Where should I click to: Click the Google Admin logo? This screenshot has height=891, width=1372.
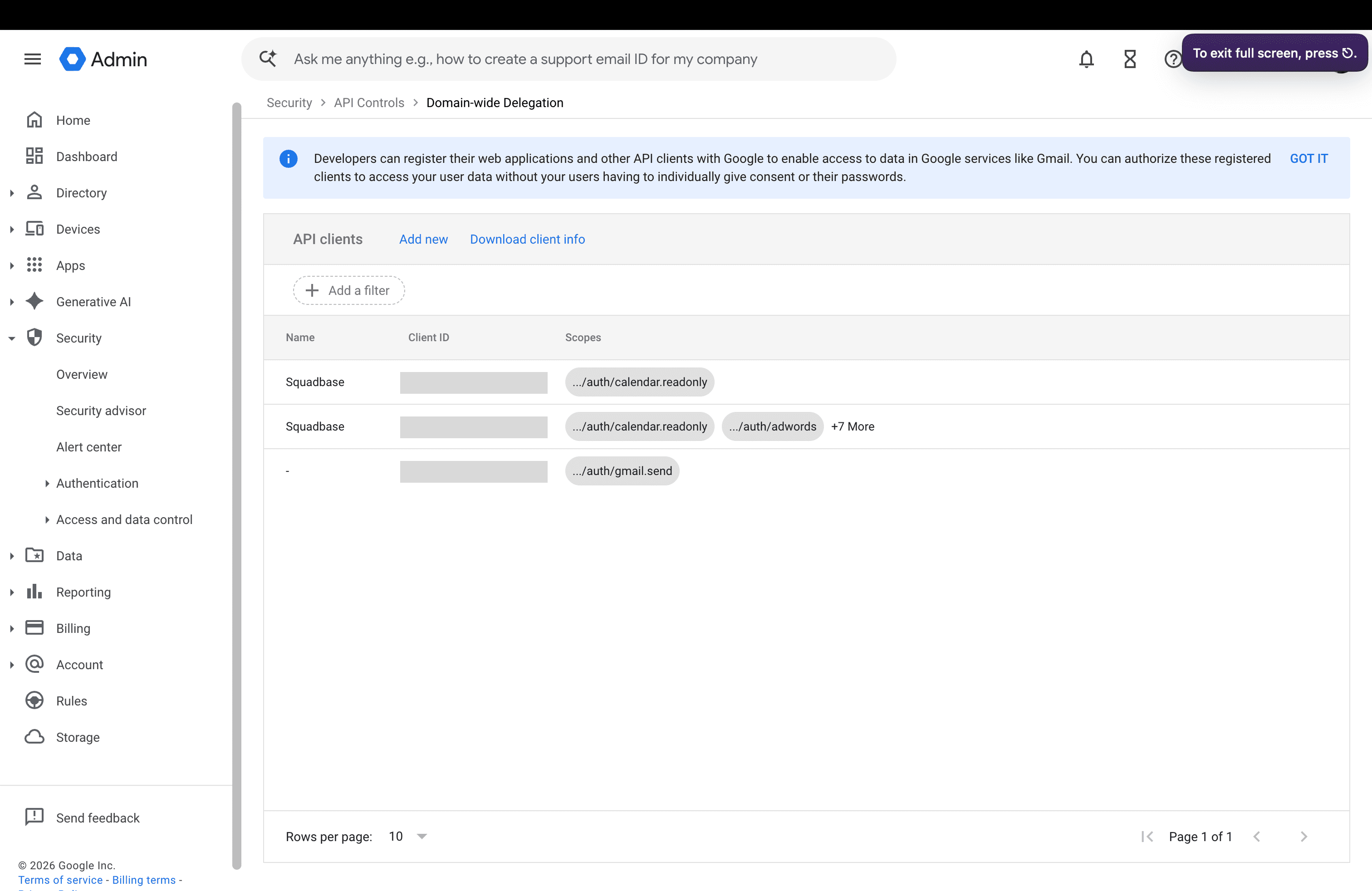click(x=103, y=59)
